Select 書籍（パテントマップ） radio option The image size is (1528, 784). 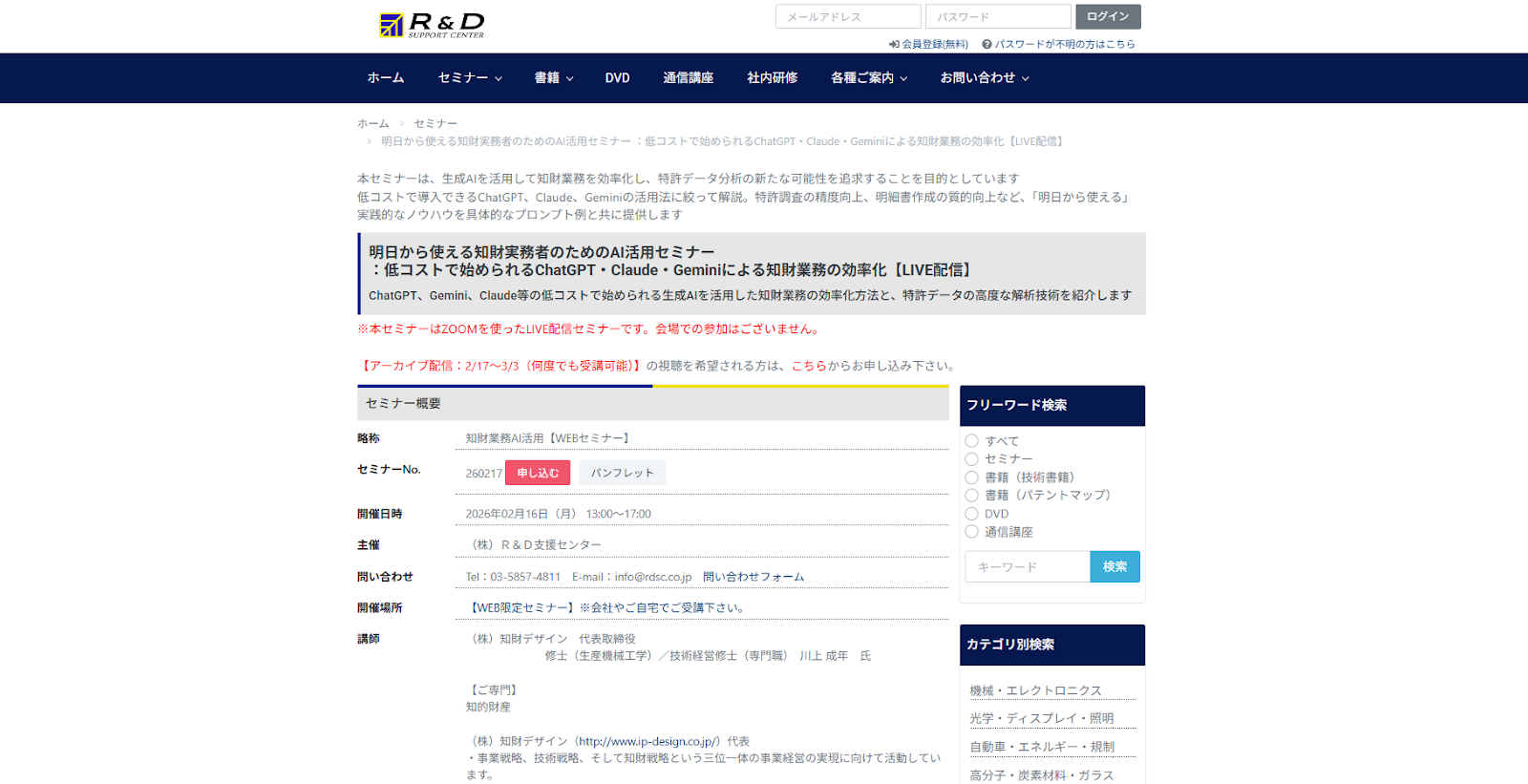(x=971, y=496)
